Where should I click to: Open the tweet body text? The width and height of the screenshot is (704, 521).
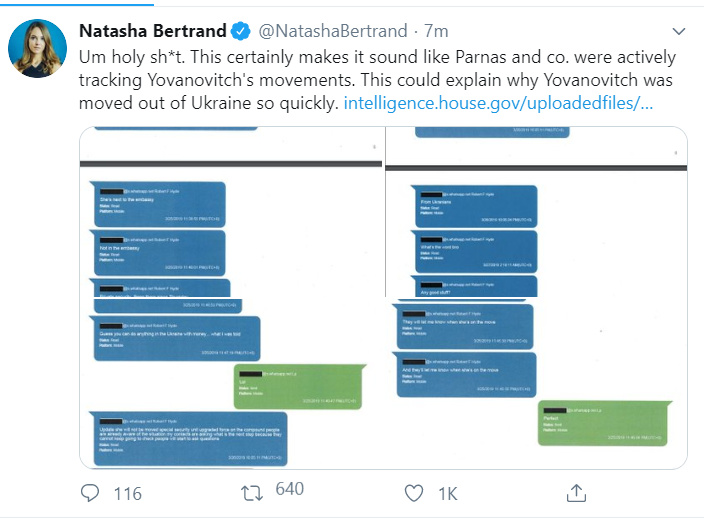tap(360, 80)
